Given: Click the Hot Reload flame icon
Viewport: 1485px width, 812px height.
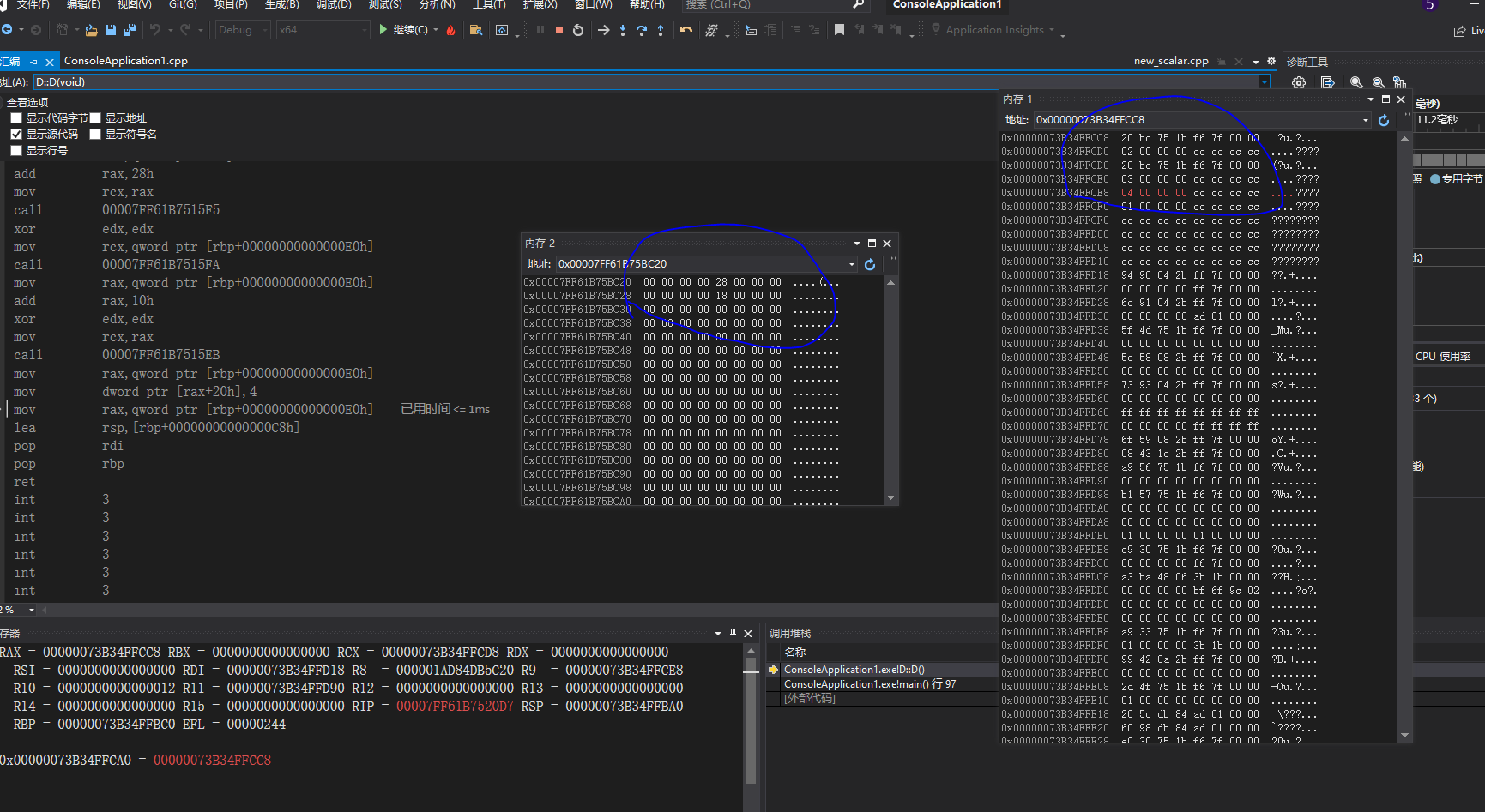Looking at the screenshot, I should click(x=451, y=30).
